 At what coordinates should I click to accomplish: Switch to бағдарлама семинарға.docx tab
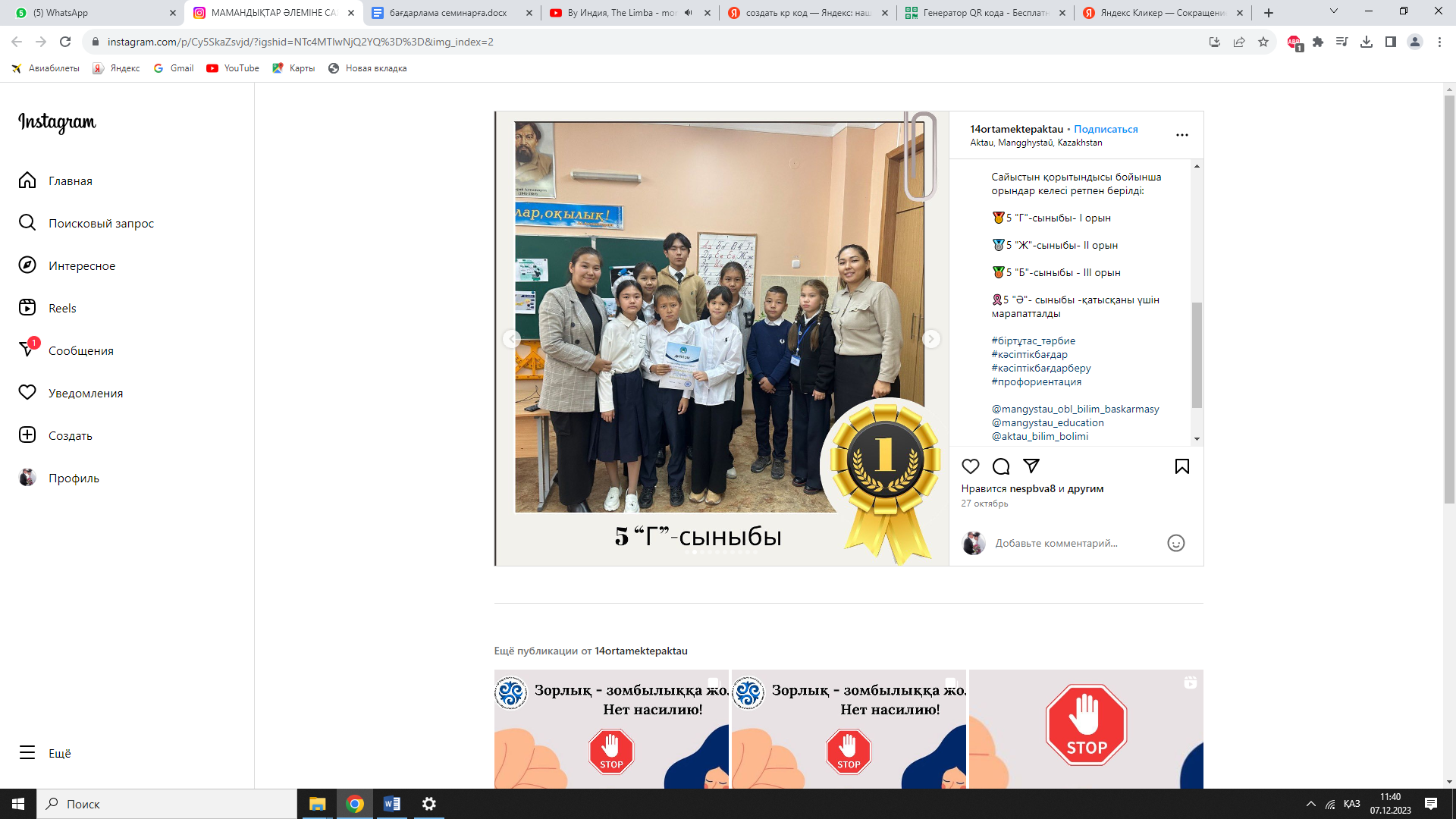coord(447,13)
